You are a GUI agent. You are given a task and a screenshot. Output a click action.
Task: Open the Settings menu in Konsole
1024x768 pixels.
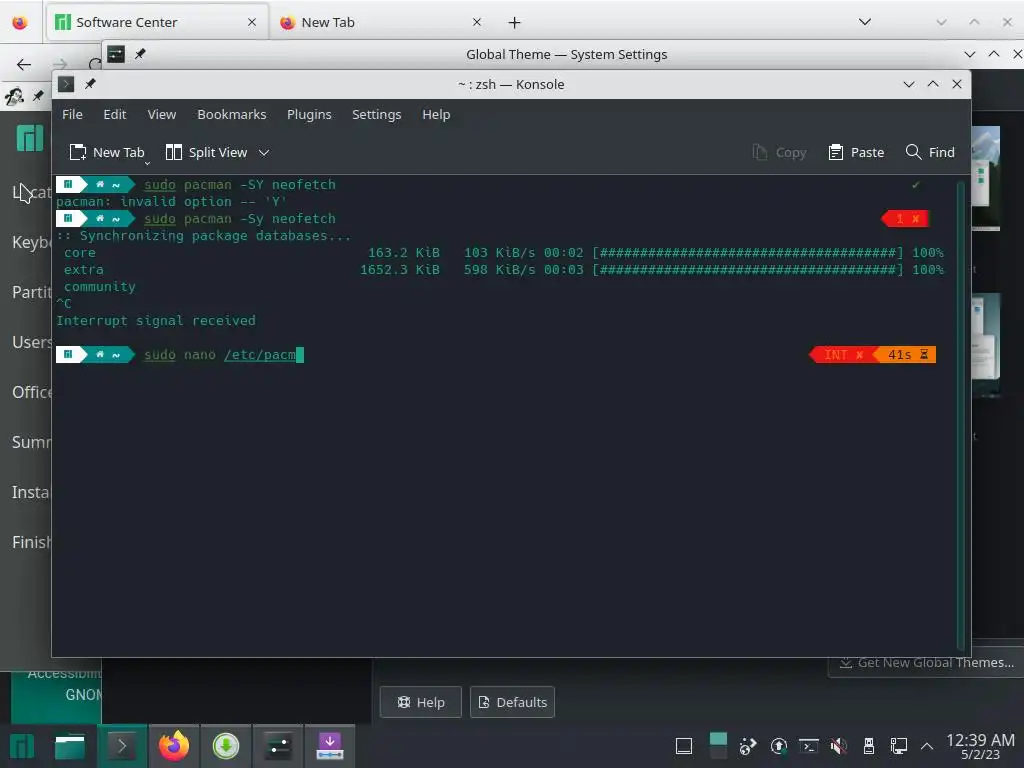376,114
